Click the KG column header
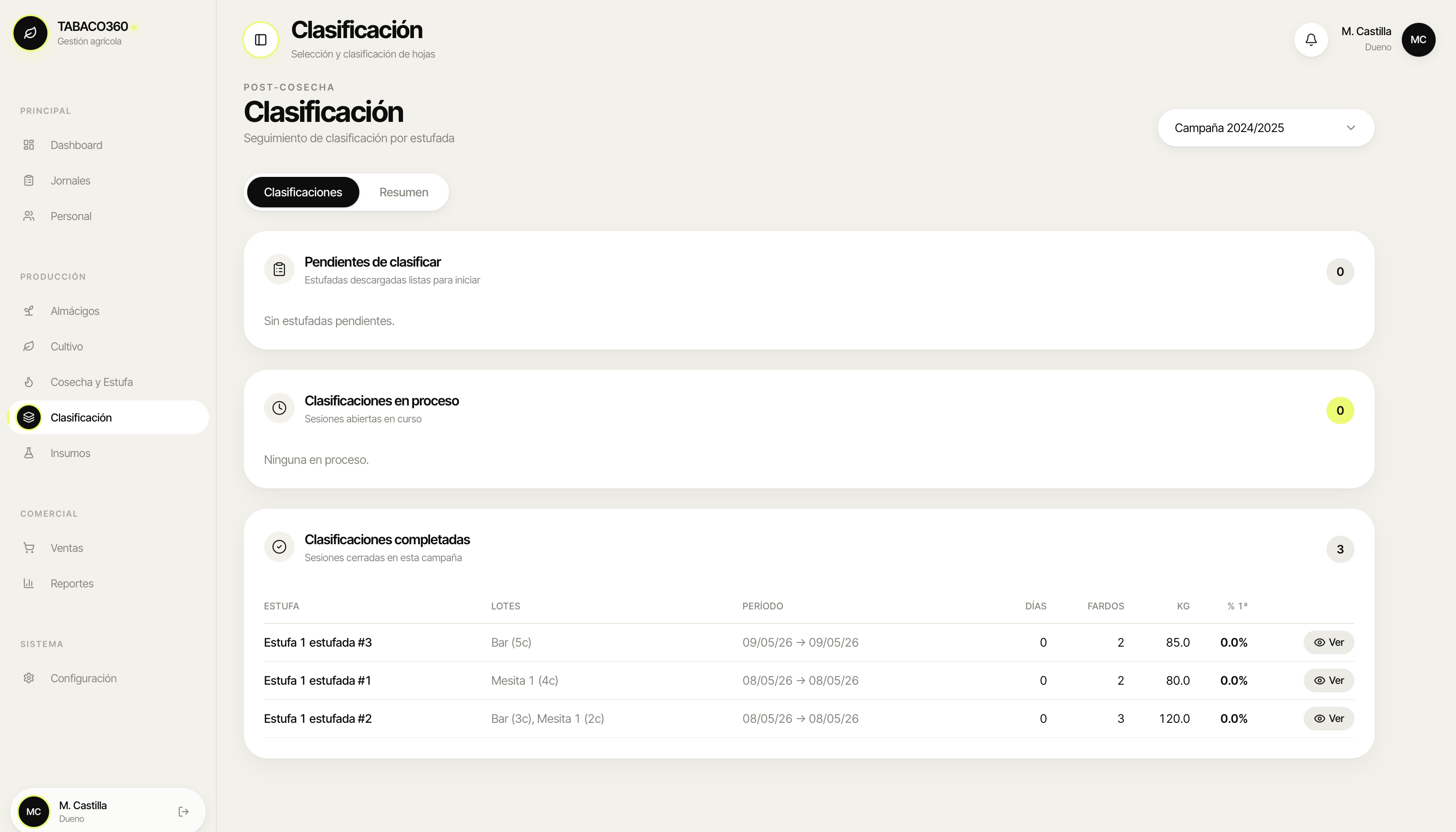 (1183, 606)
